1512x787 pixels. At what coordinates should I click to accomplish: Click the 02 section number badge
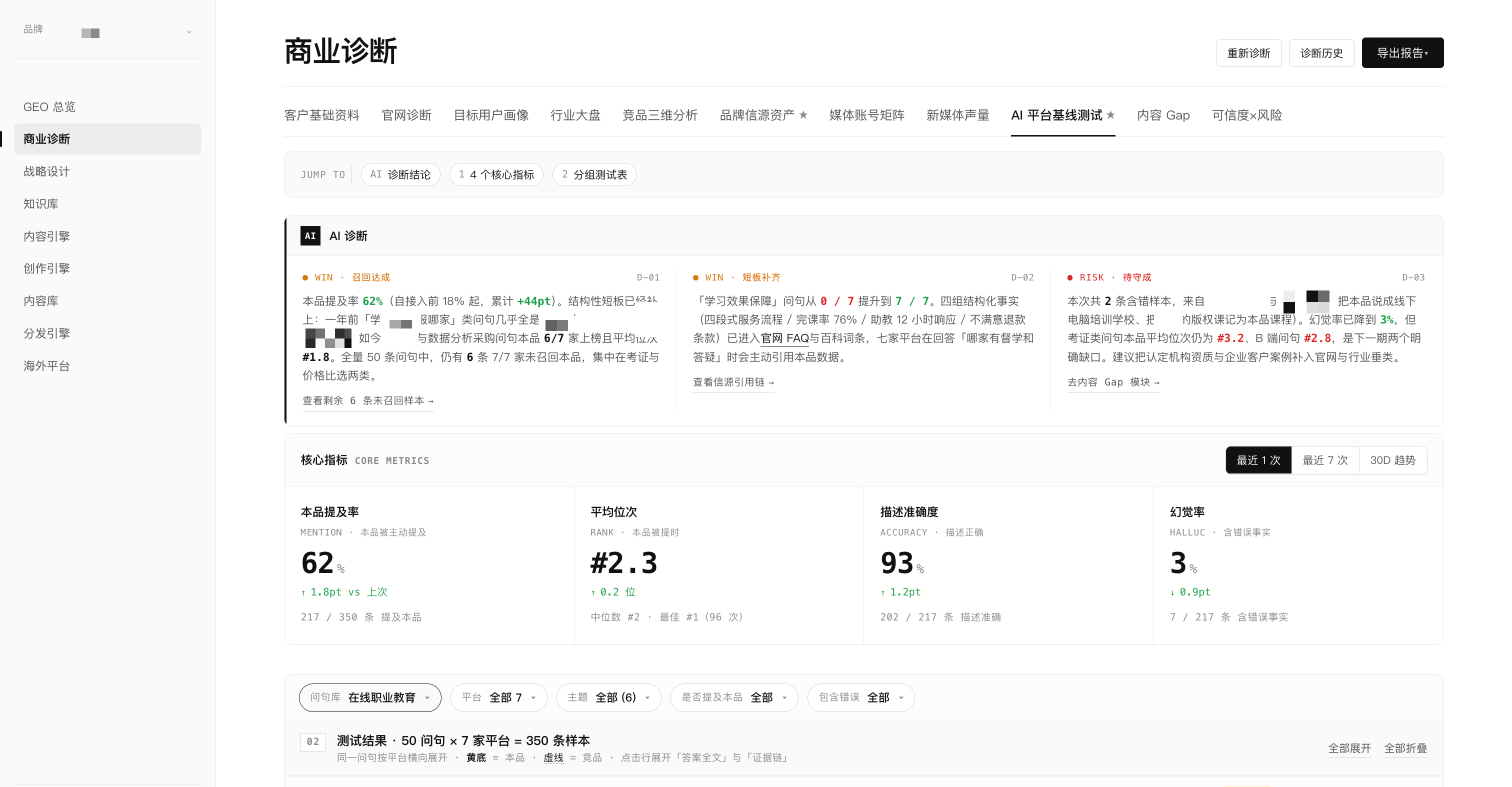click(x=313, y=741)
